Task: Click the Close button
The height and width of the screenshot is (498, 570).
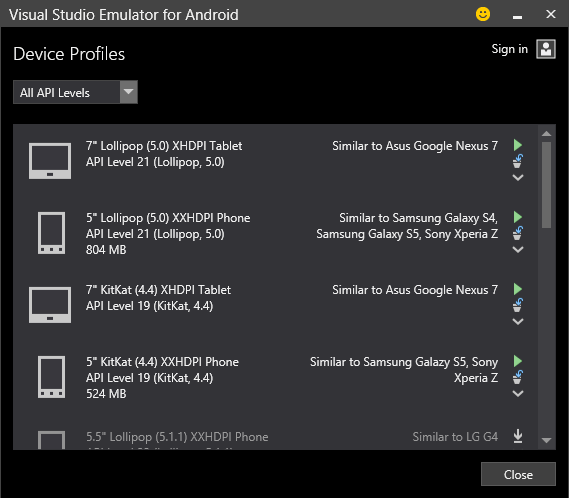Action: pos(518,474)
